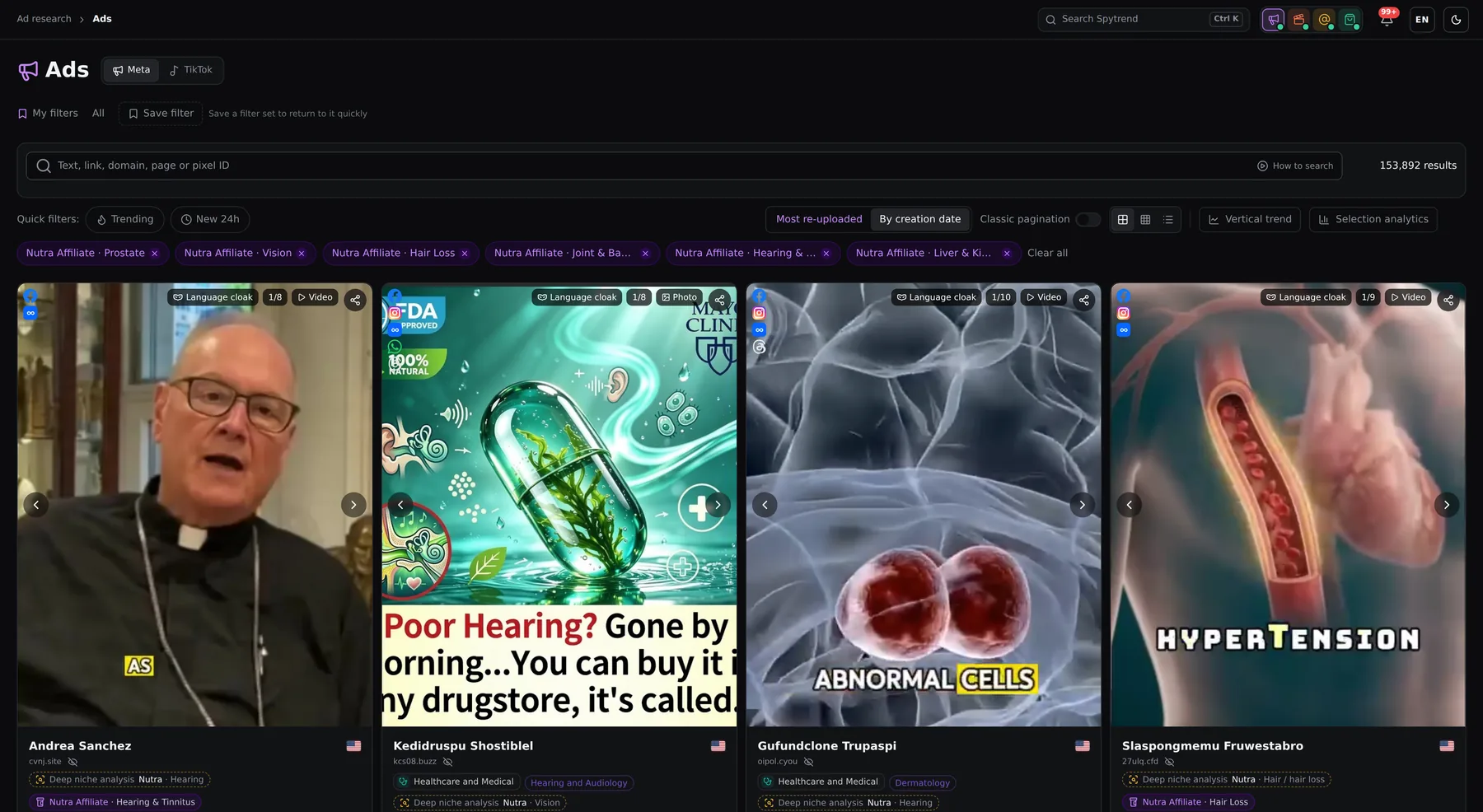This screenshot has width=1483, height=812.
Task: Sort by Most re-uploaded
Action: [819, 219]
